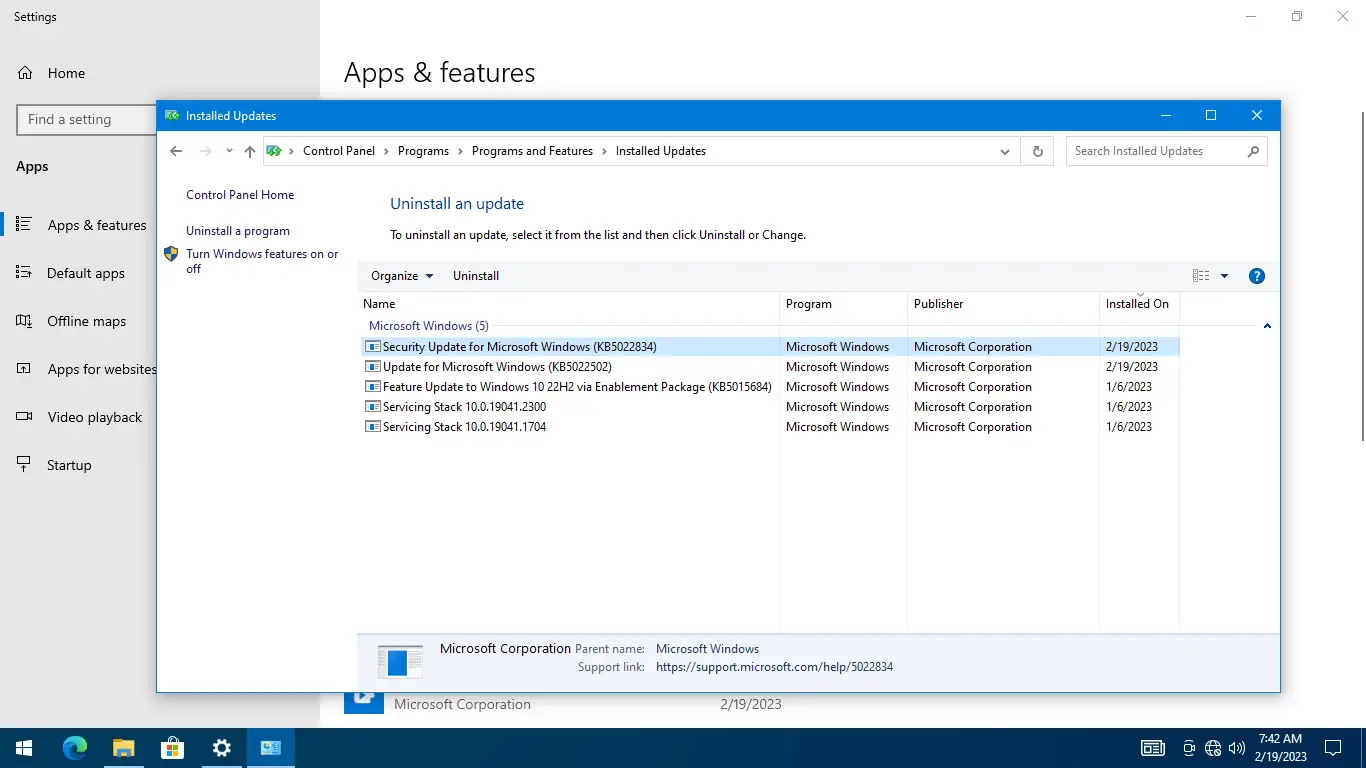Sort by the Name column header
The width and height of the screenshot is (1366, 768).
coord(569,304)
